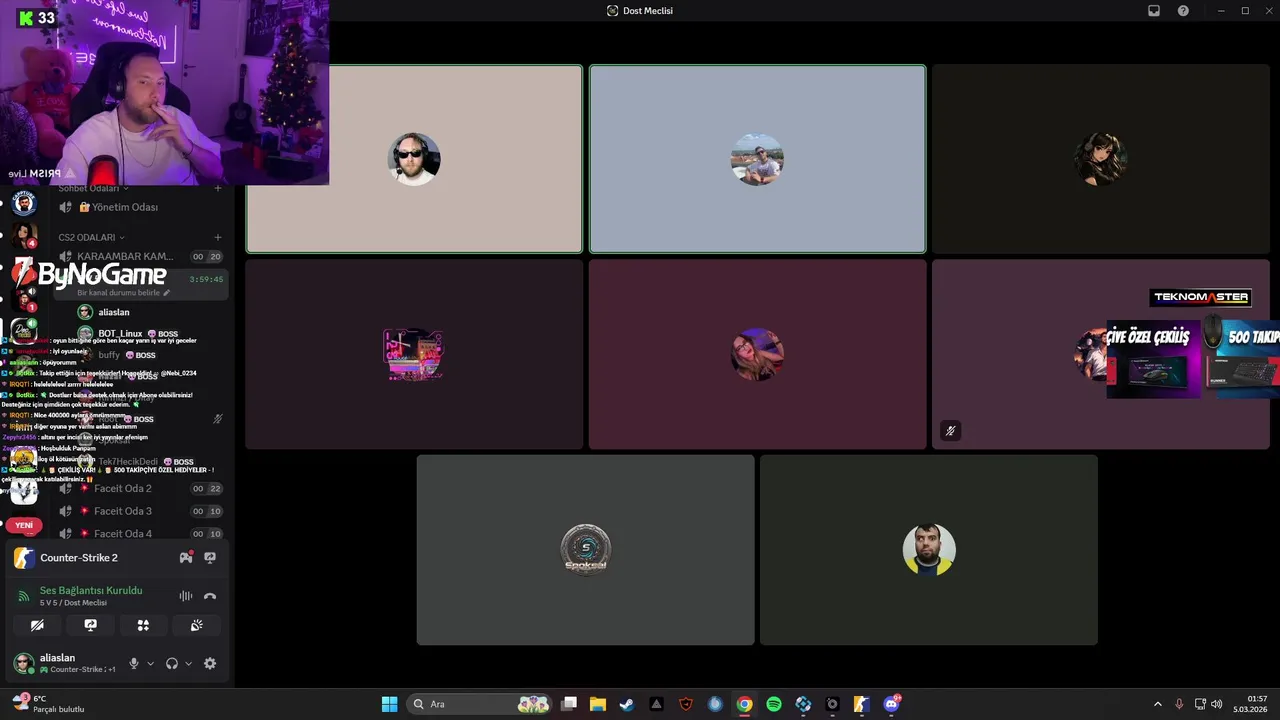
Task: Join the Faceit Oda 2 voice channel
Action: click(x=140, y=488)
